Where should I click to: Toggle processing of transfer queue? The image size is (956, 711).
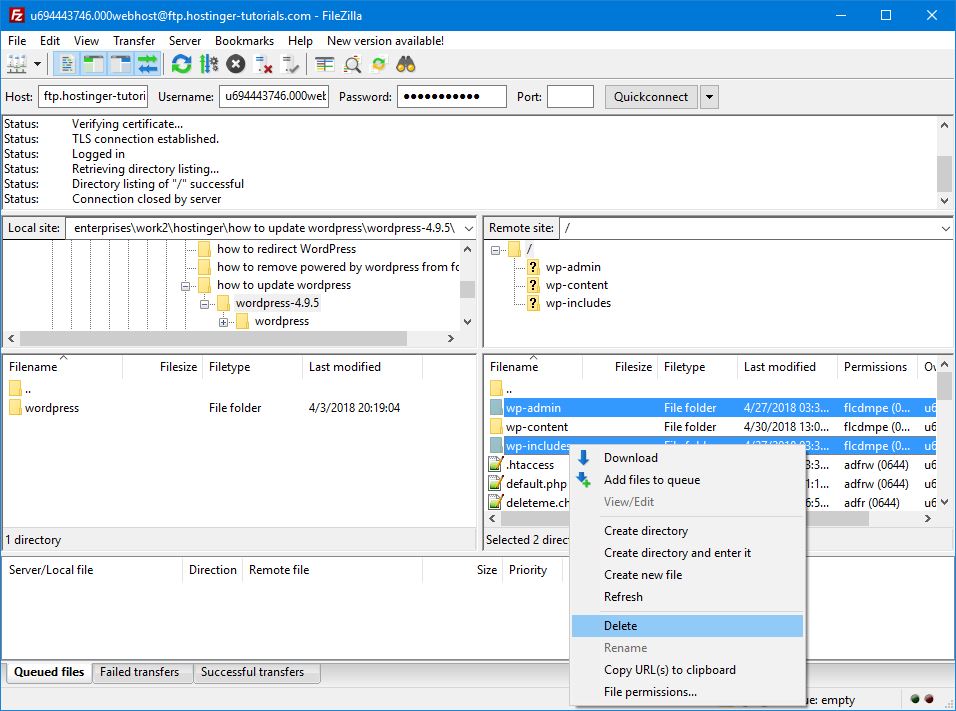click(x=208, y=64)
